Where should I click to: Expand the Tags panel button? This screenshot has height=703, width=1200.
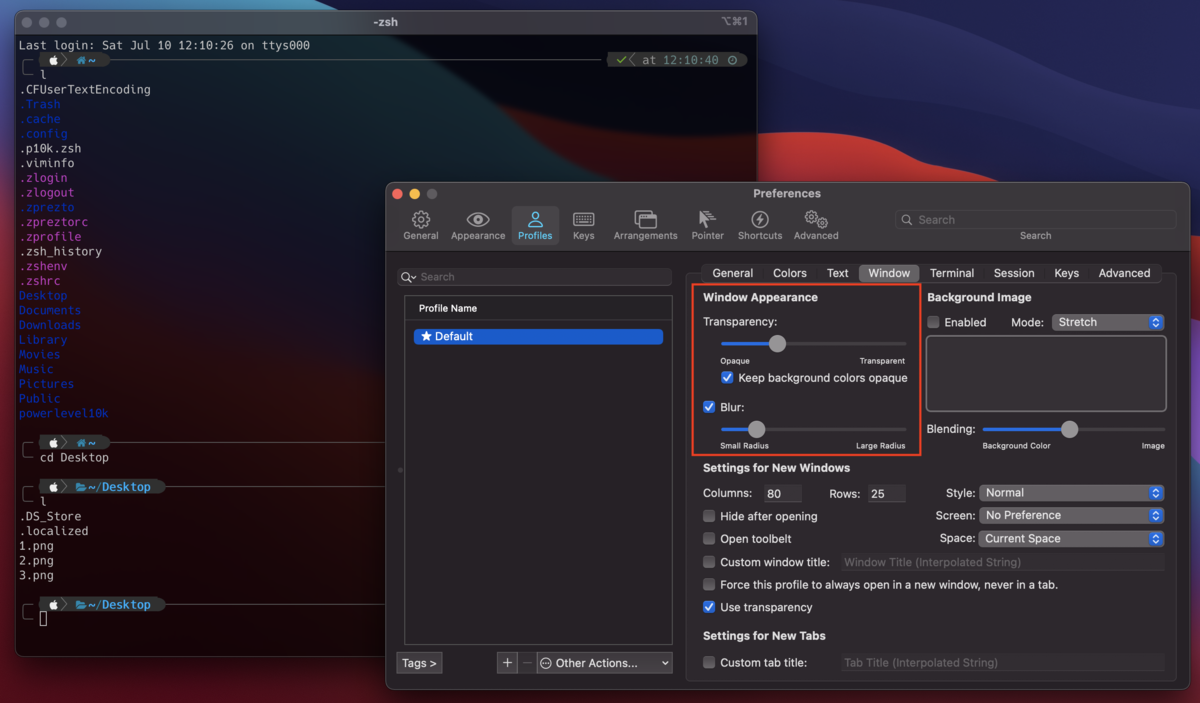[419, 662]
